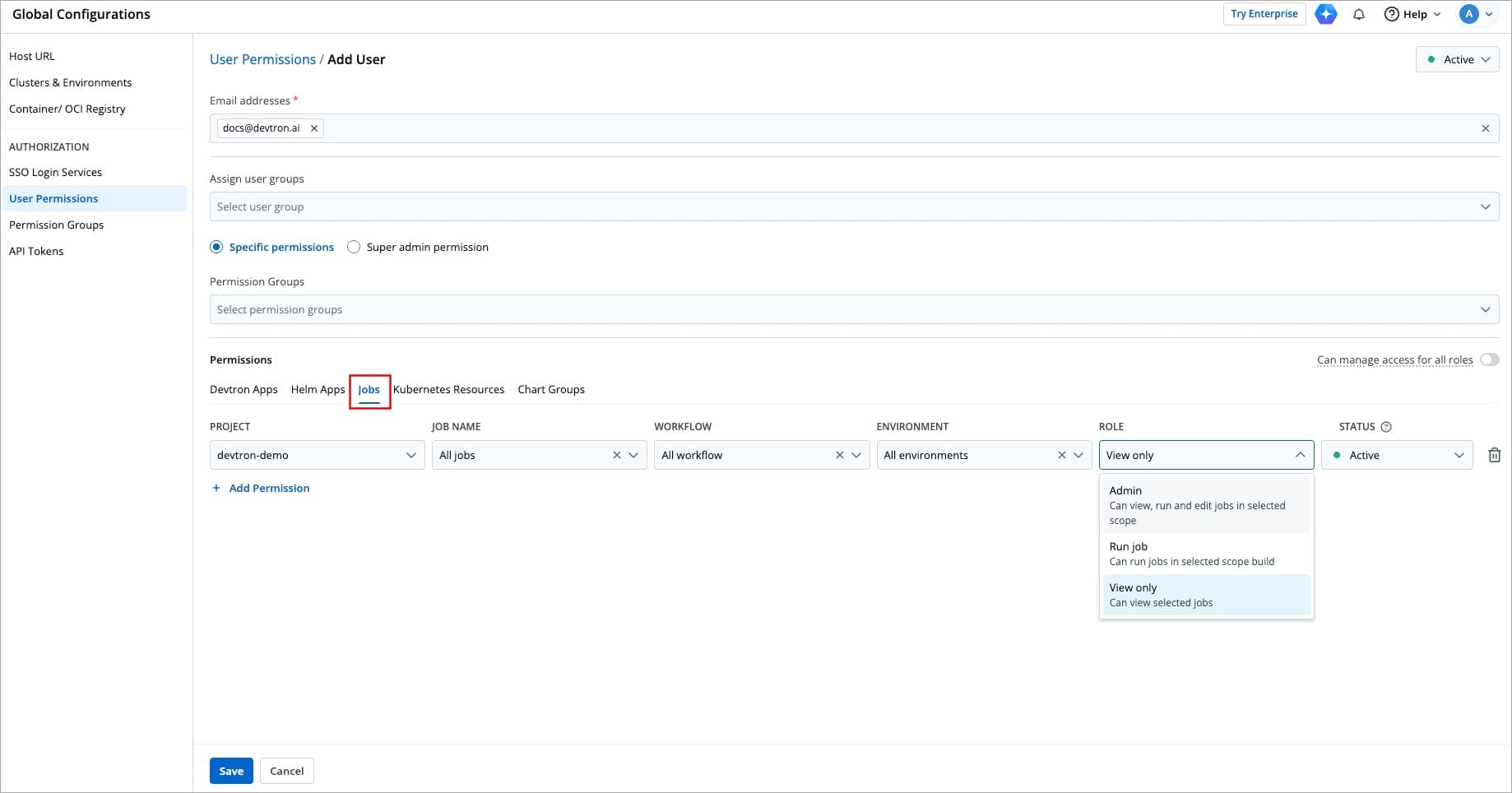Clear the All jobs selection
1512x793 pixels.
point(616,455)
